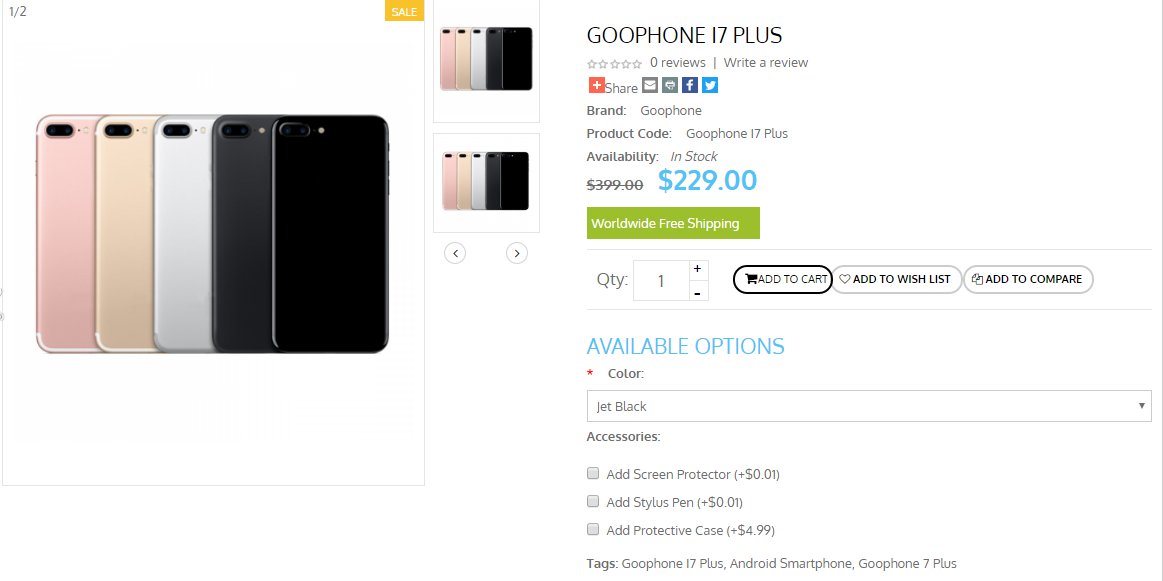This screenshot has width=1163, height=581.
Task: Open the Write a review link
Action: [766, 62]
